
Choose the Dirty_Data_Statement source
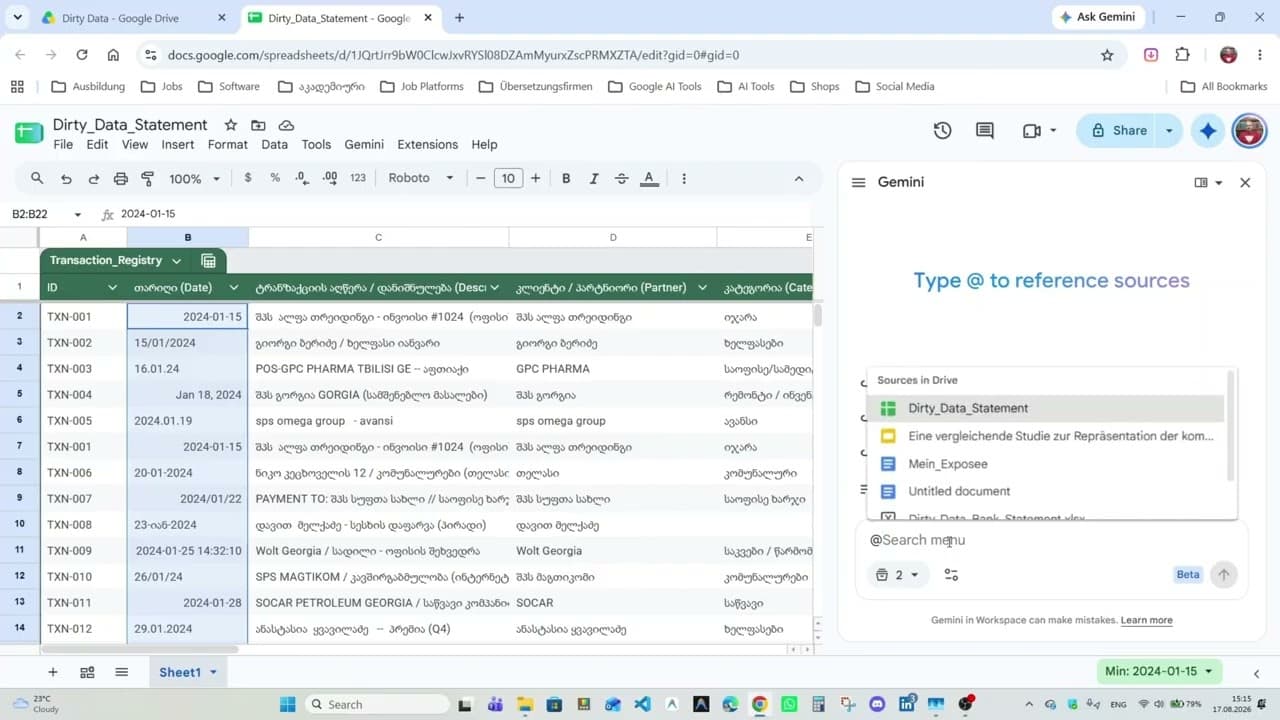(1046, 408)
